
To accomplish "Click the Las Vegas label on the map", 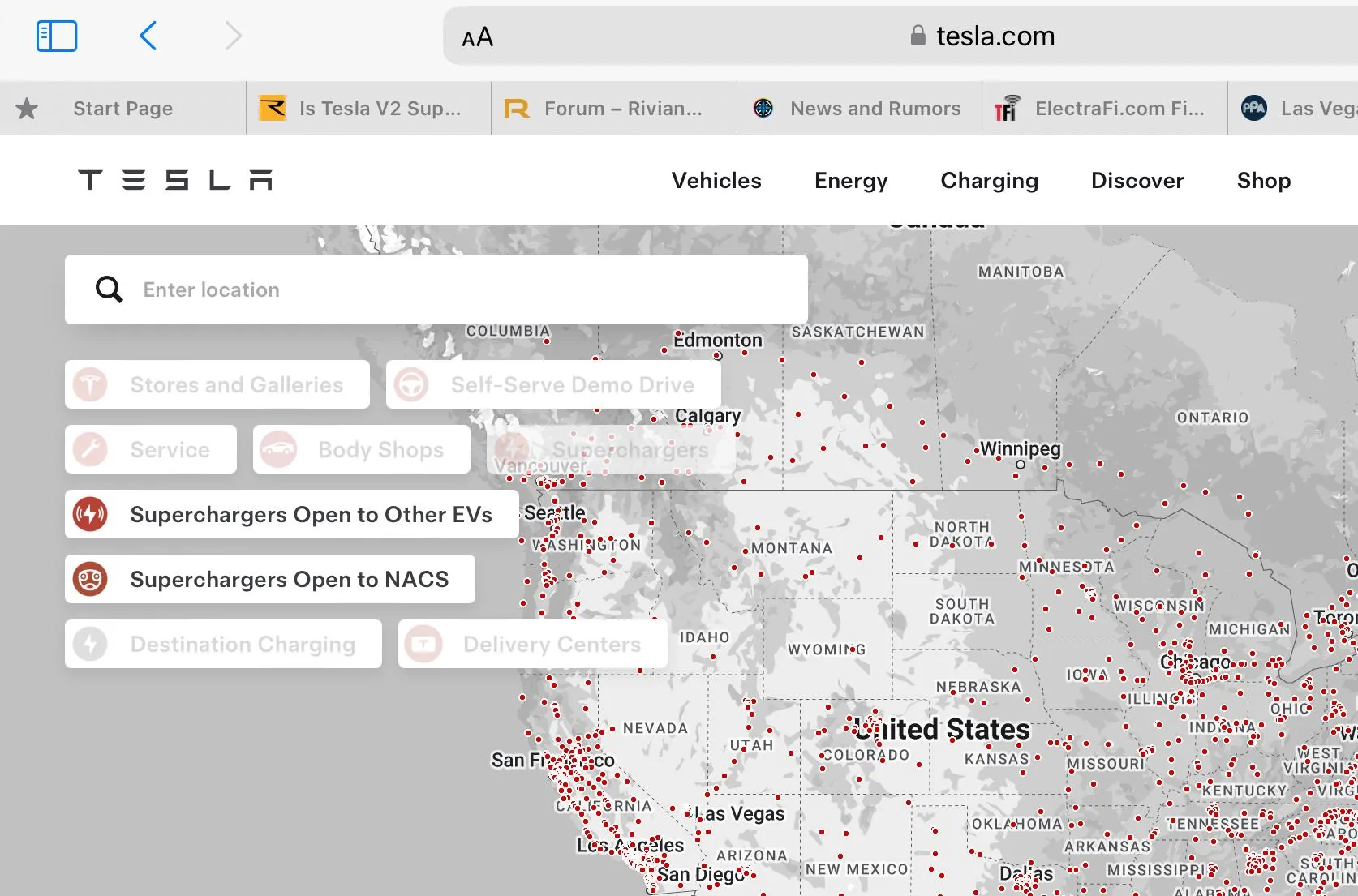I will (x=740, y=813).
